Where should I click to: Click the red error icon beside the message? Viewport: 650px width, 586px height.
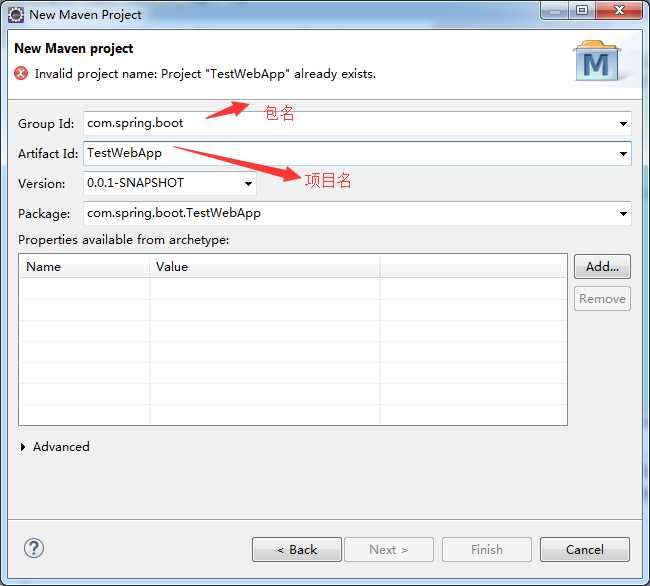(x=21, y=73)
